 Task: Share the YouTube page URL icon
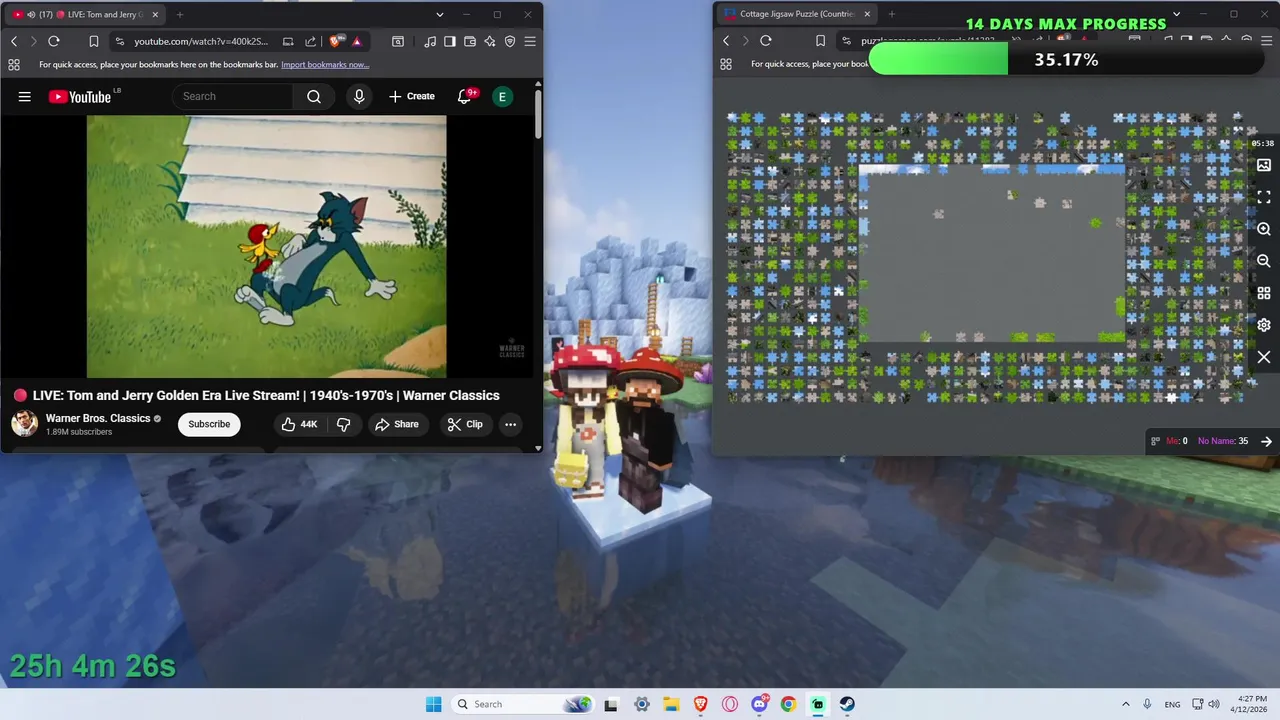[310, 41]
